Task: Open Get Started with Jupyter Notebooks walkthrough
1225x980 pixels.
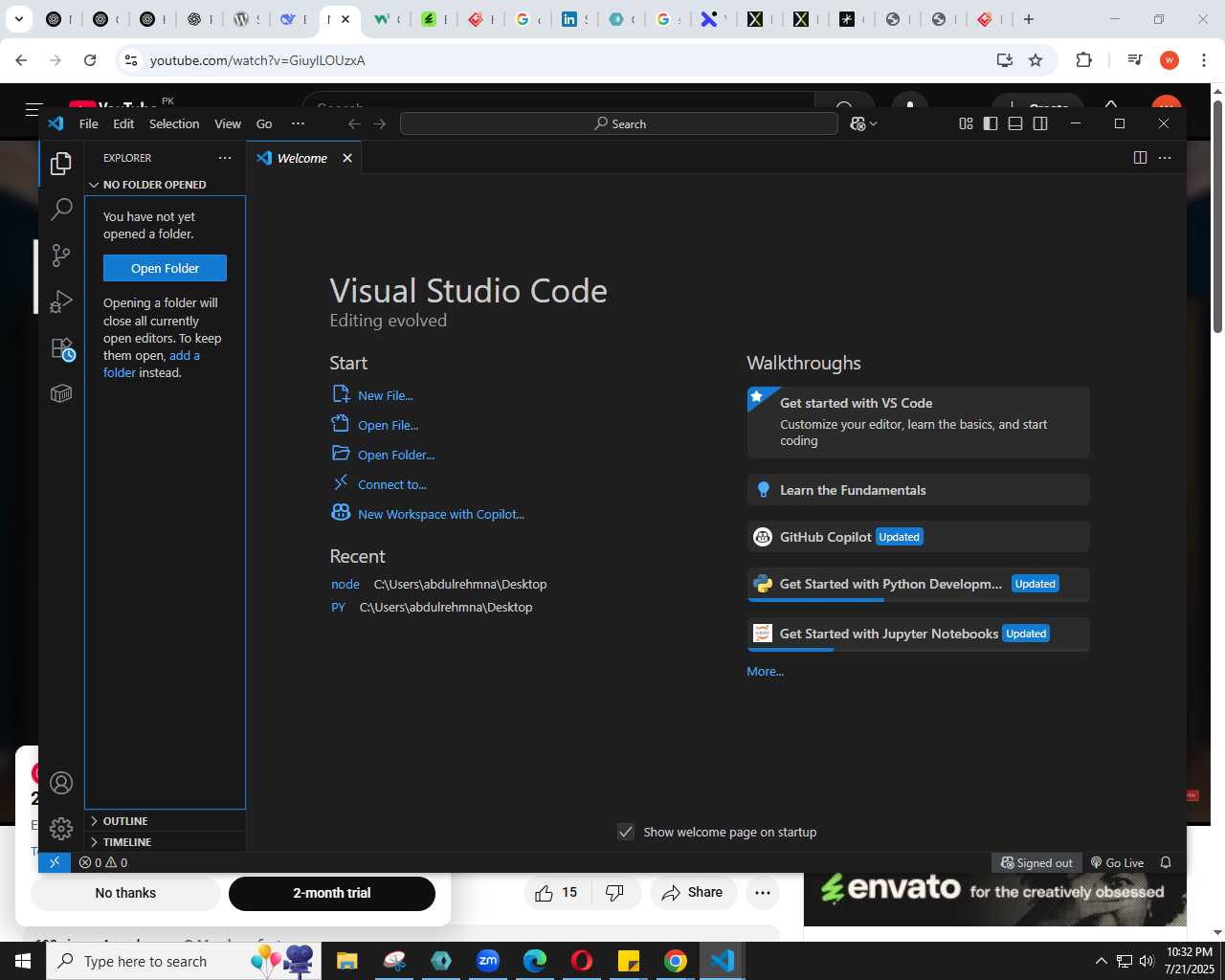Action: coord(918,634)
